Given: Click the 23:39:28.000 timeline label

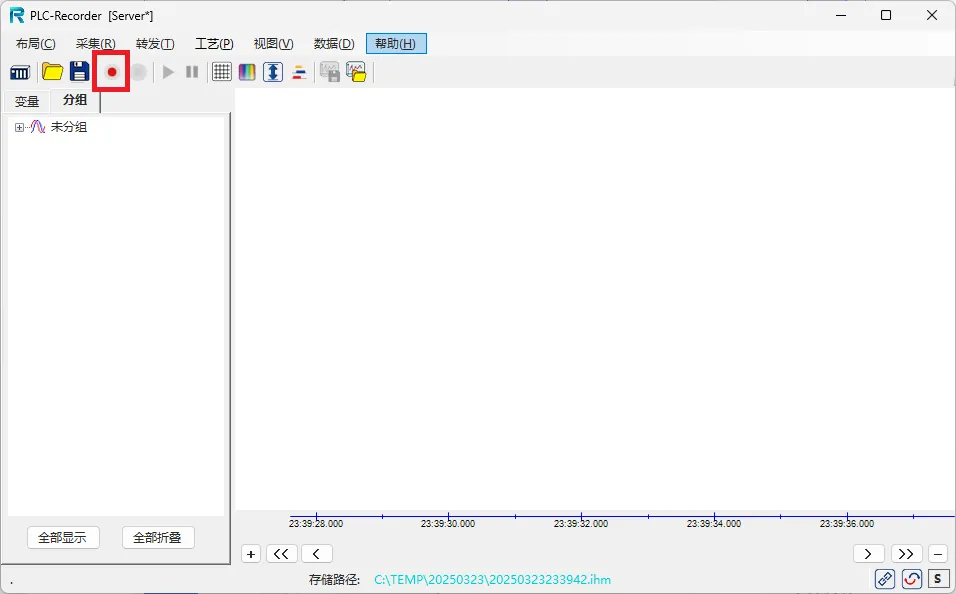Looking at the screenshot, I should point(316,523).
